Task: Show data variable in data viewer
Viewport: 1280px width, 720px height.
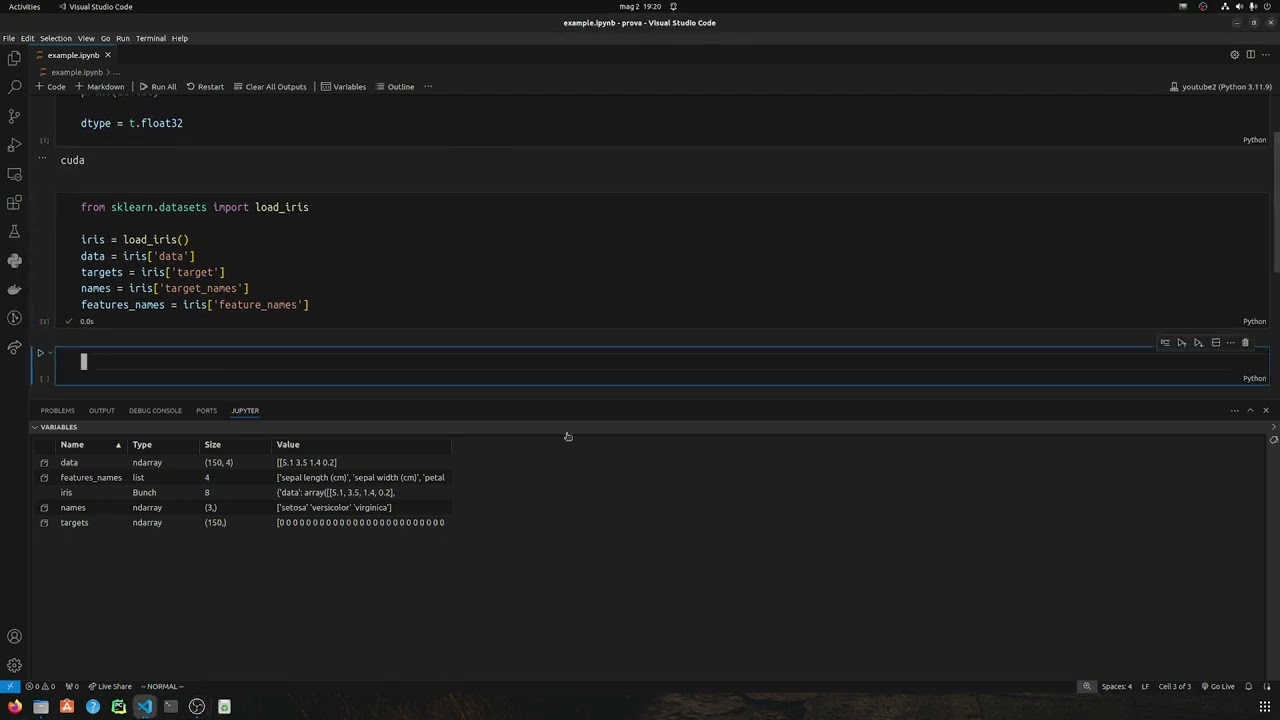Action: (x=44, y=463)
